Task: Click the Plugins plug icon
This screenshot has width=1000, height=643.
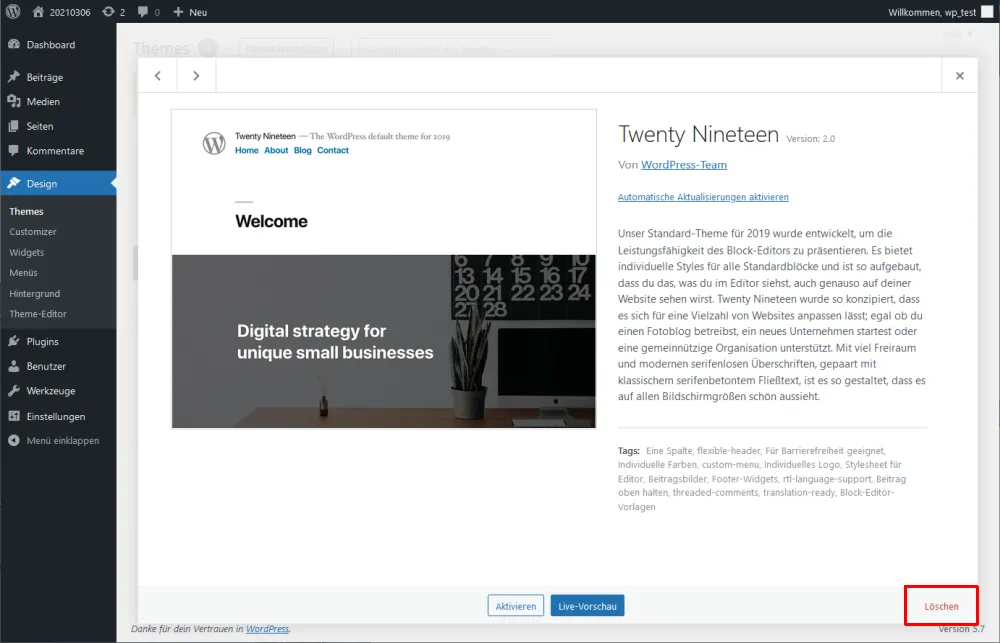Action: [x=14, y=341]
